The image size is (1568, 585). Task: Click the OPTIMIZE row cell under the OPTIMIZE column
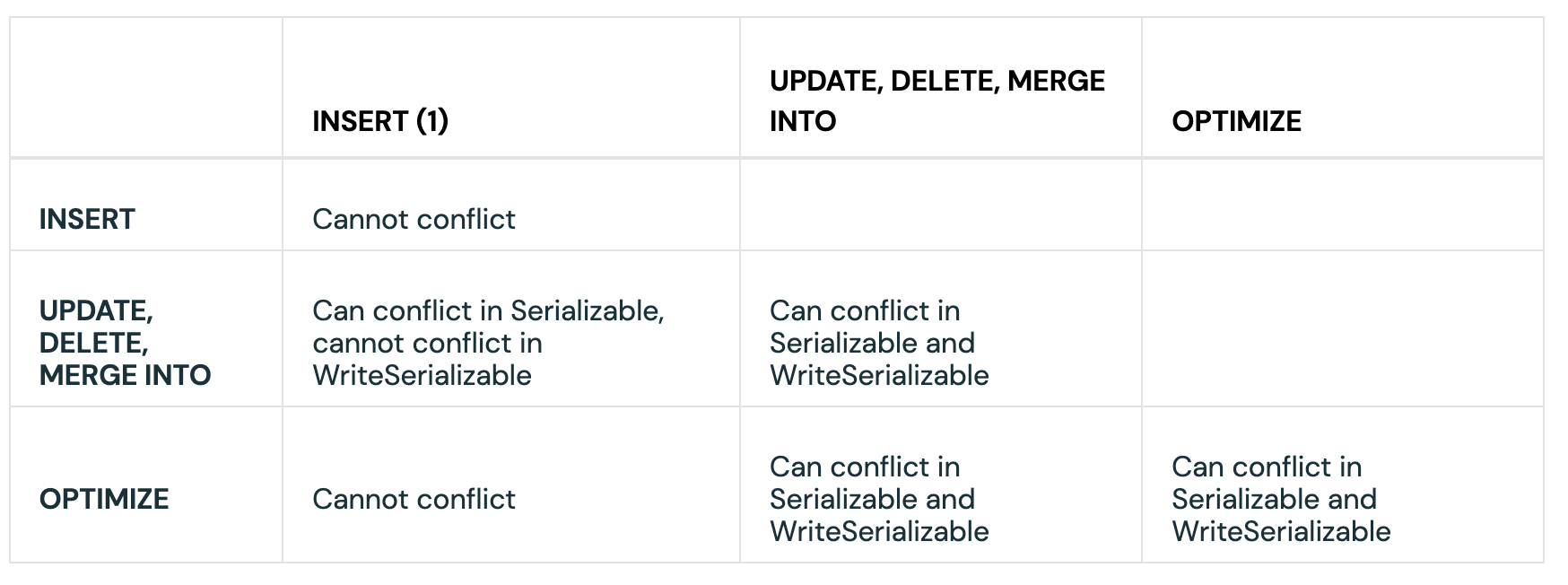[1281, 499]
